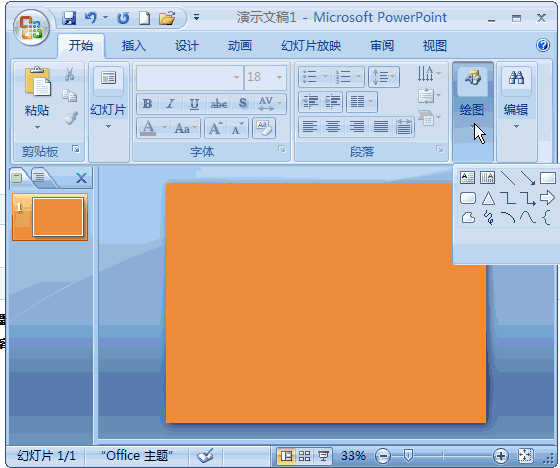Image resolution: width=560 pixels, height=468 pixels.
Task: Decrease font size with small A
Action: 238,128
